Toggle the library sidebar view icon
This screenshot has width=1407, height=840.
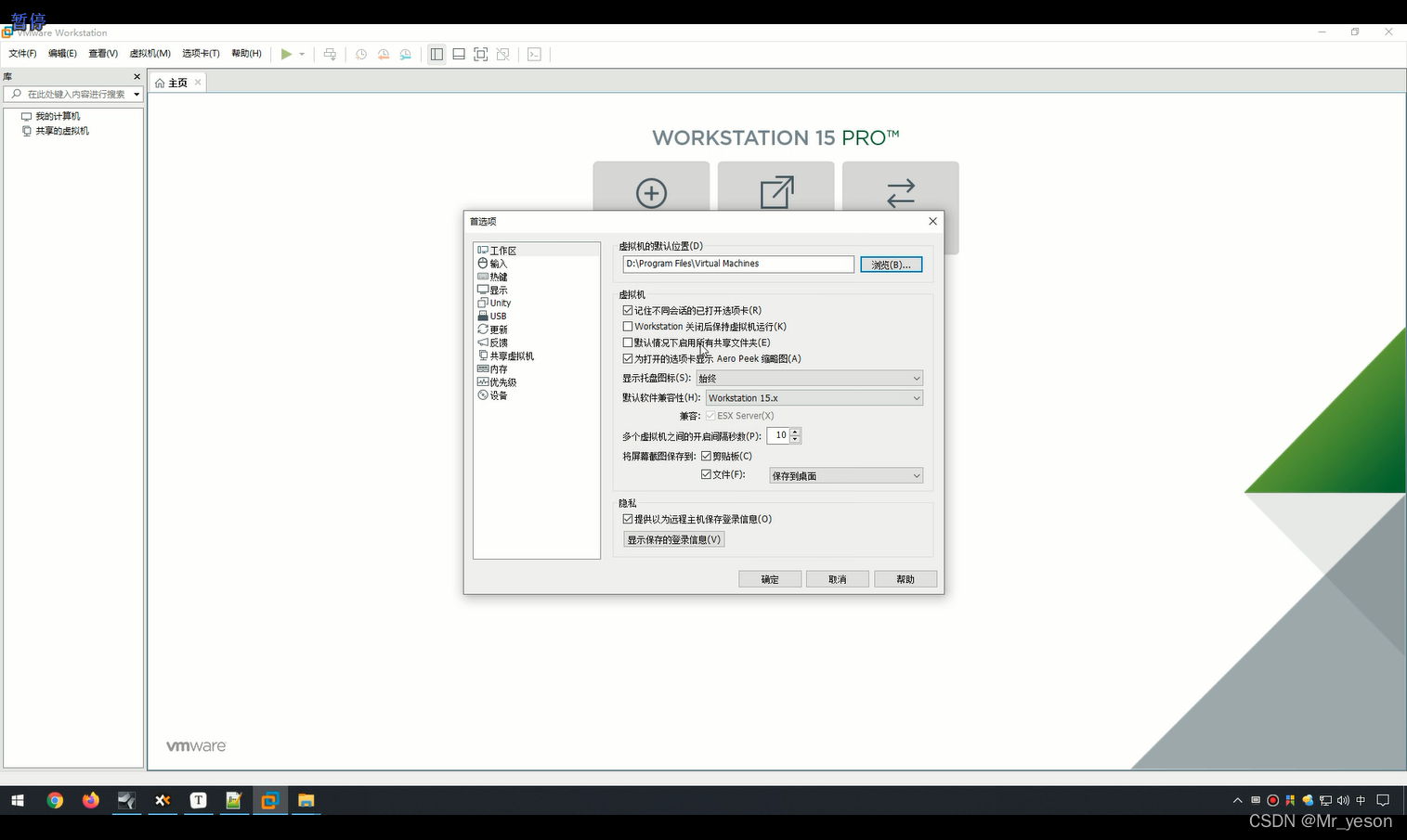click(436, 54)
